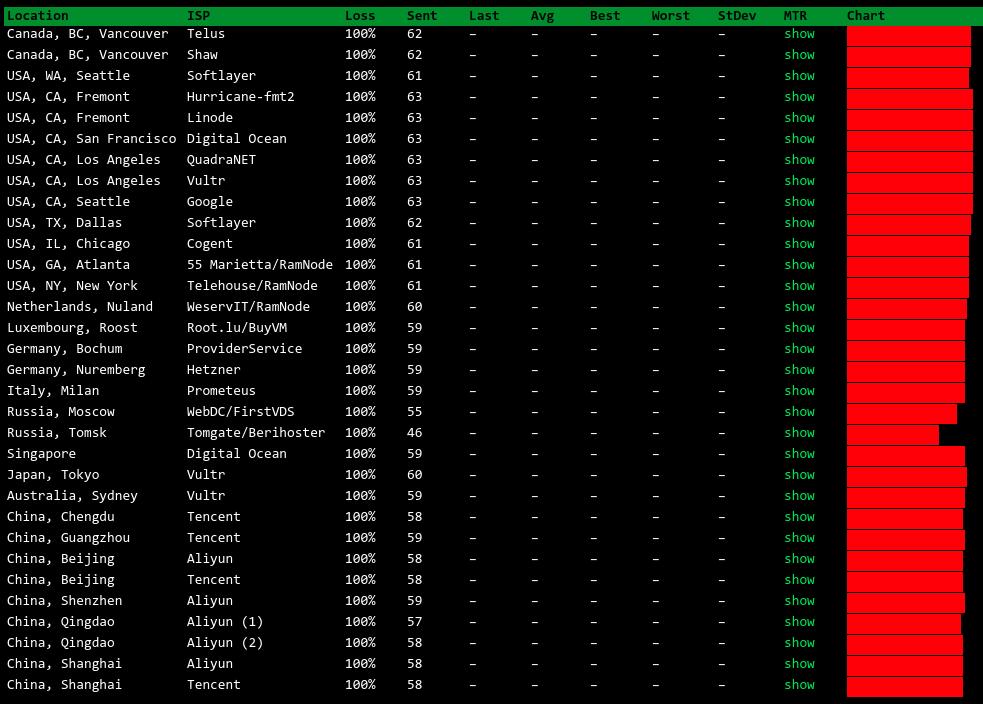Click 'Italy, Milan' location text
This screenshot has width=983, height=704.
[53, 391]
